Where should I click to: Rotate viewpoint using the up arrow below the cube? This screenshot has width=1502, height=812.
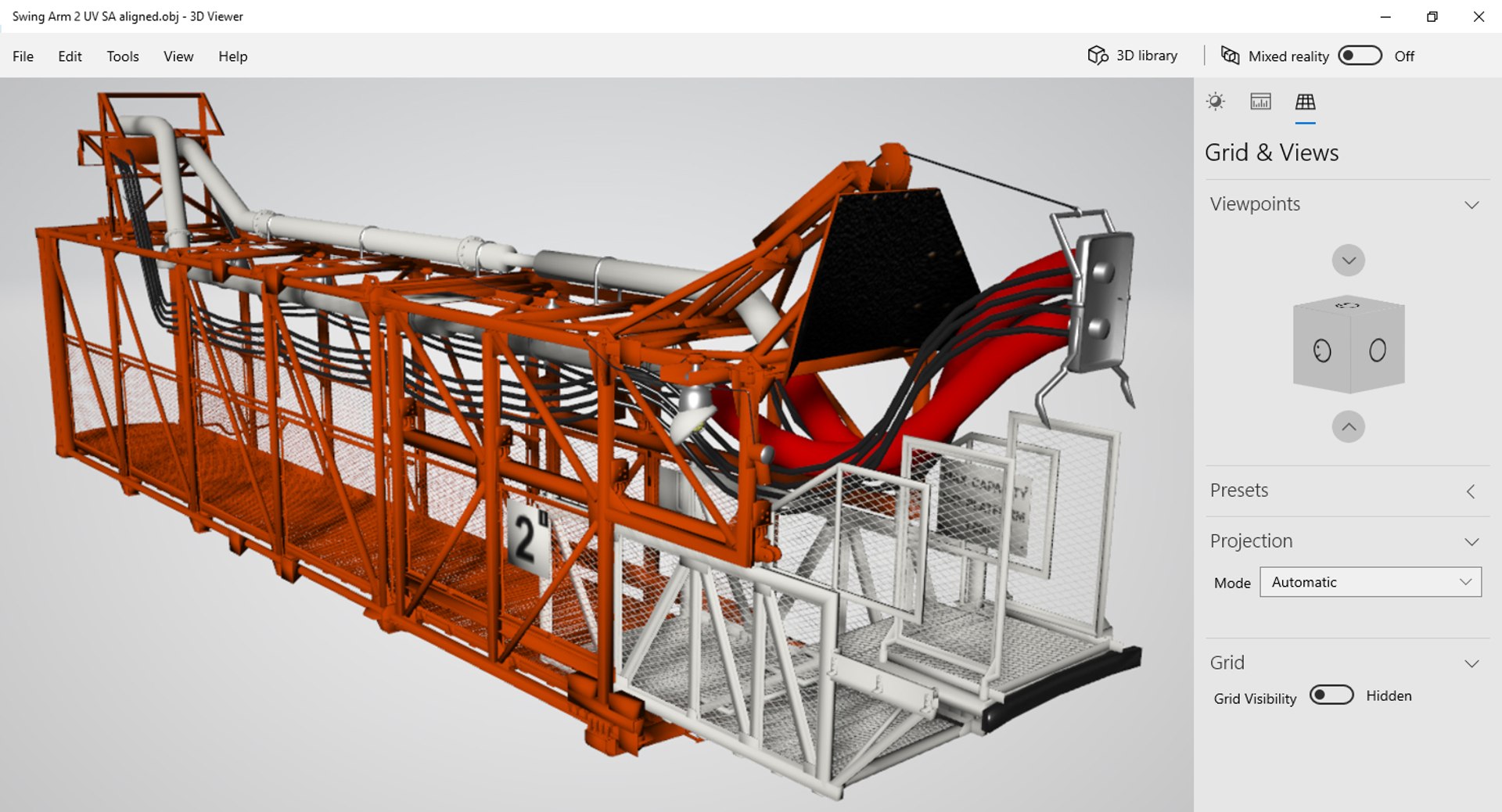click(1349, 427)
